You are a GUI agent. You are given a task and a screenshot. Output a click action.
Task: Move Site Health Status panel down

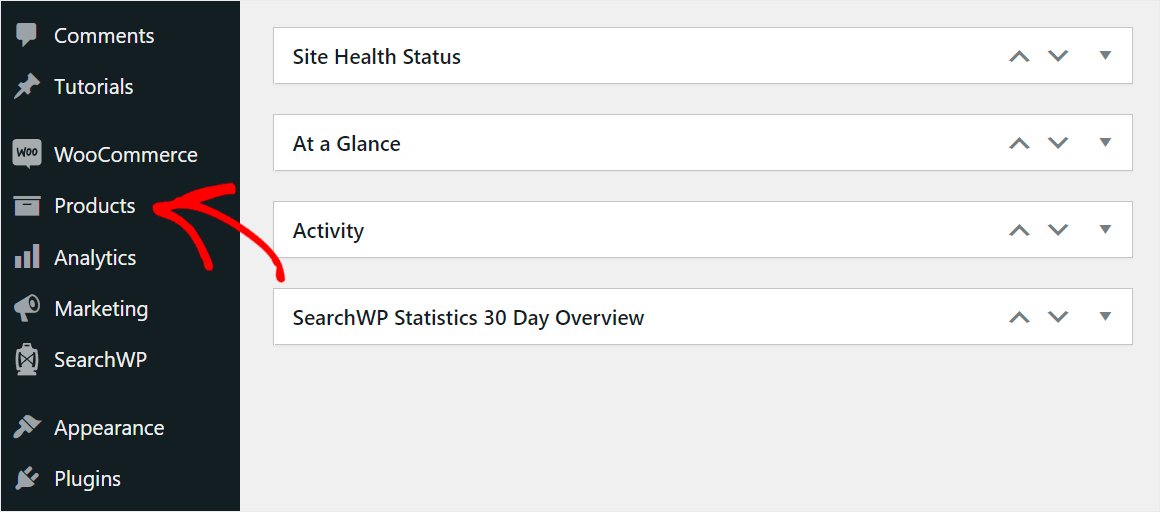(1058, 57)
